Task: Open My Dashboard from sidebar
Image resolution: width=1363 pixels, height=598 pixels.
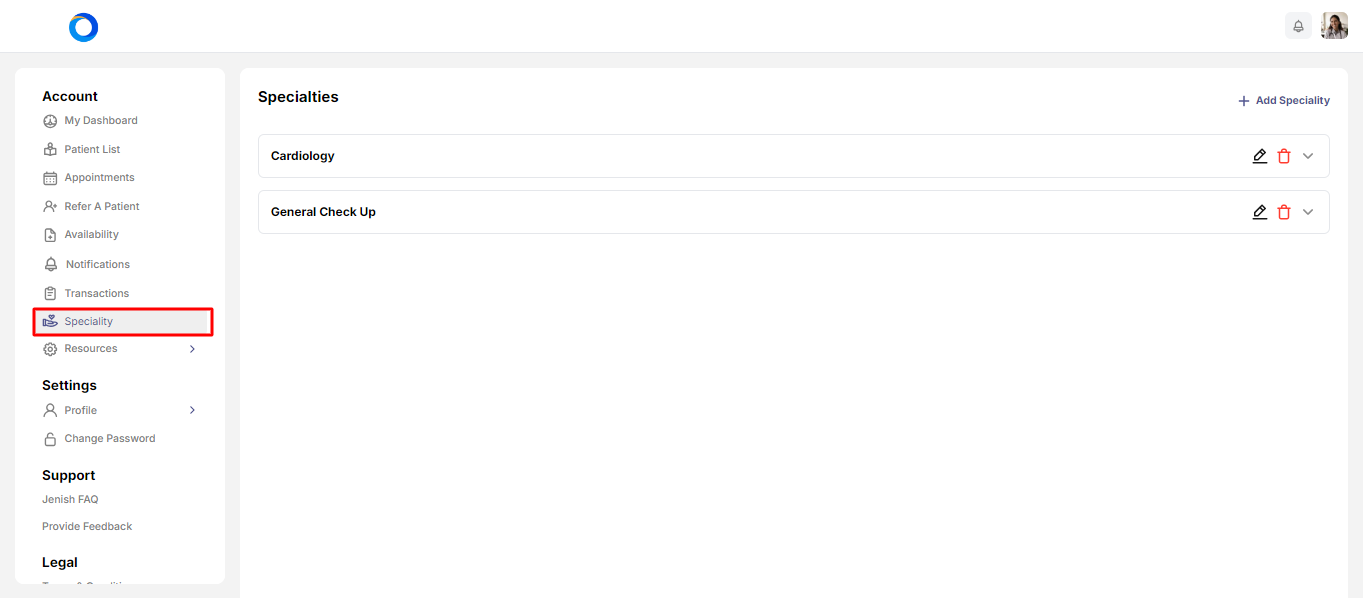Action: coord(100,121)
